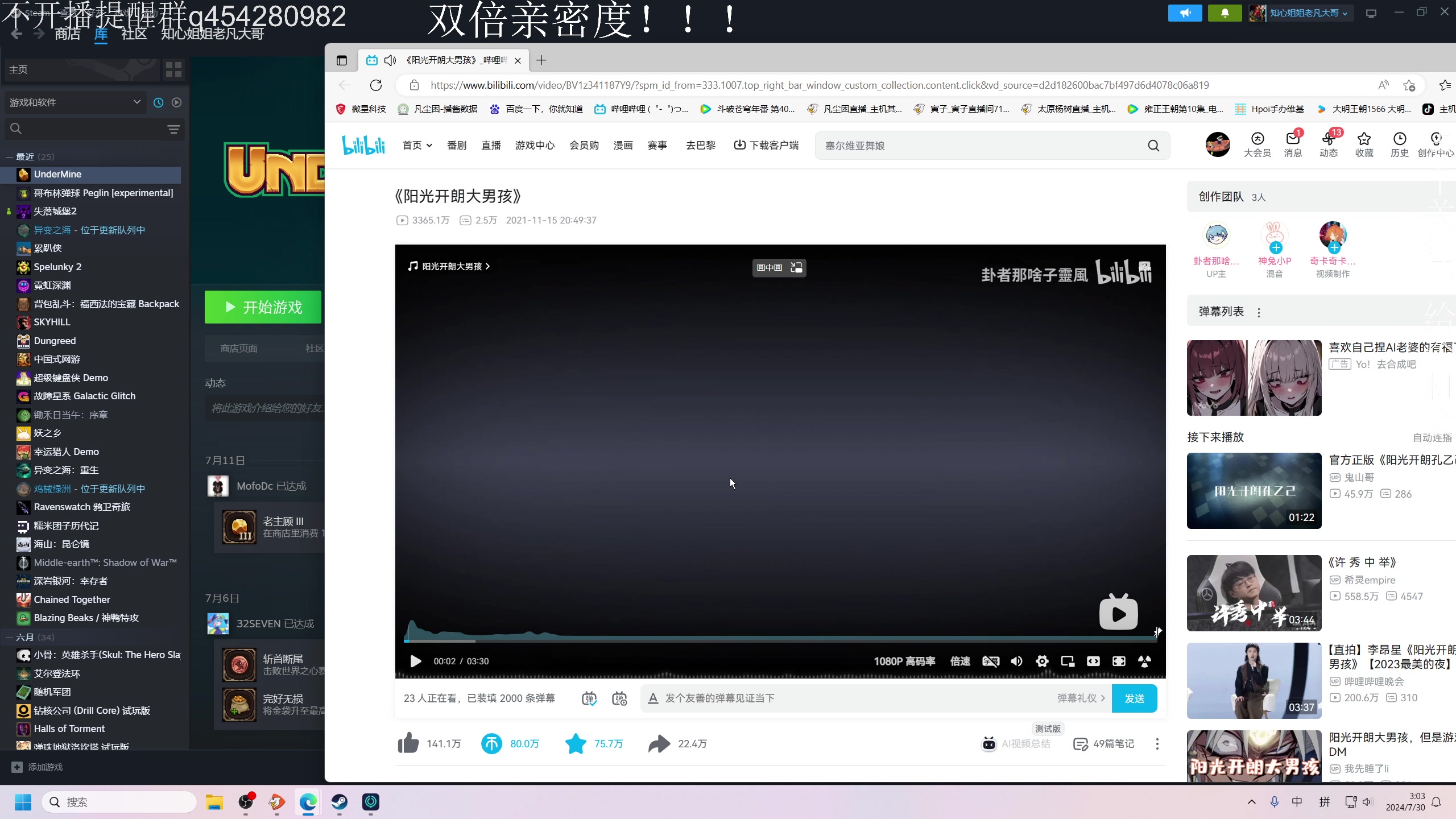
Task: Open 番剧 navigation item
Action: pos(456,145)
